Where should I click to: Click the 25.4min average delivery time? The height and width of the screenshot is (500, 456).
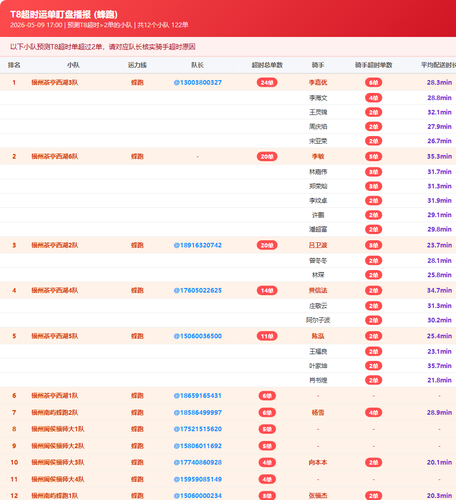(439, 336)
